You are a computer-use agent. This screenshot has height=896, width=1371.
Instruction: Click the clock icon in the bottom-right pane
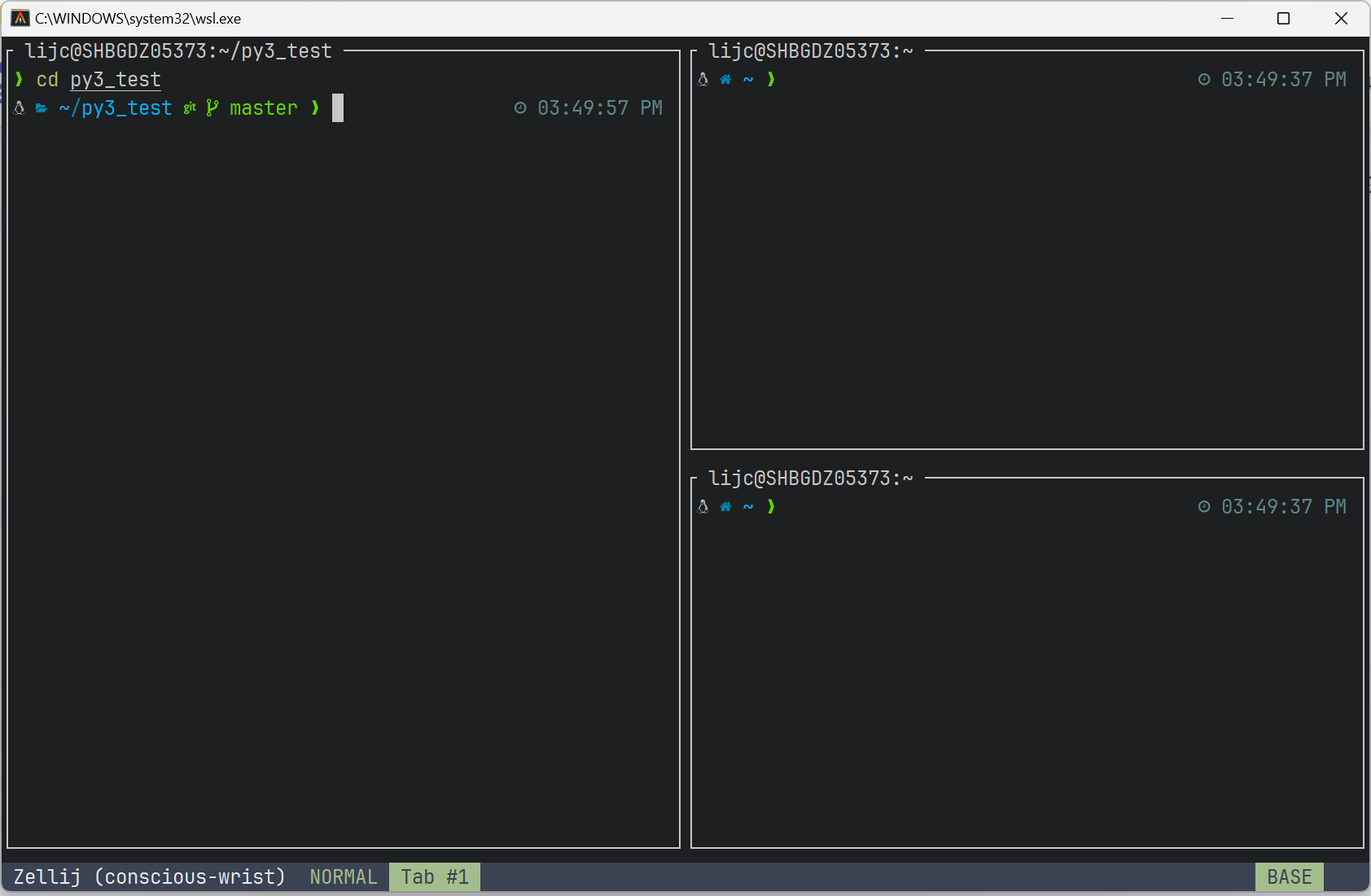tap(1204, 507)
